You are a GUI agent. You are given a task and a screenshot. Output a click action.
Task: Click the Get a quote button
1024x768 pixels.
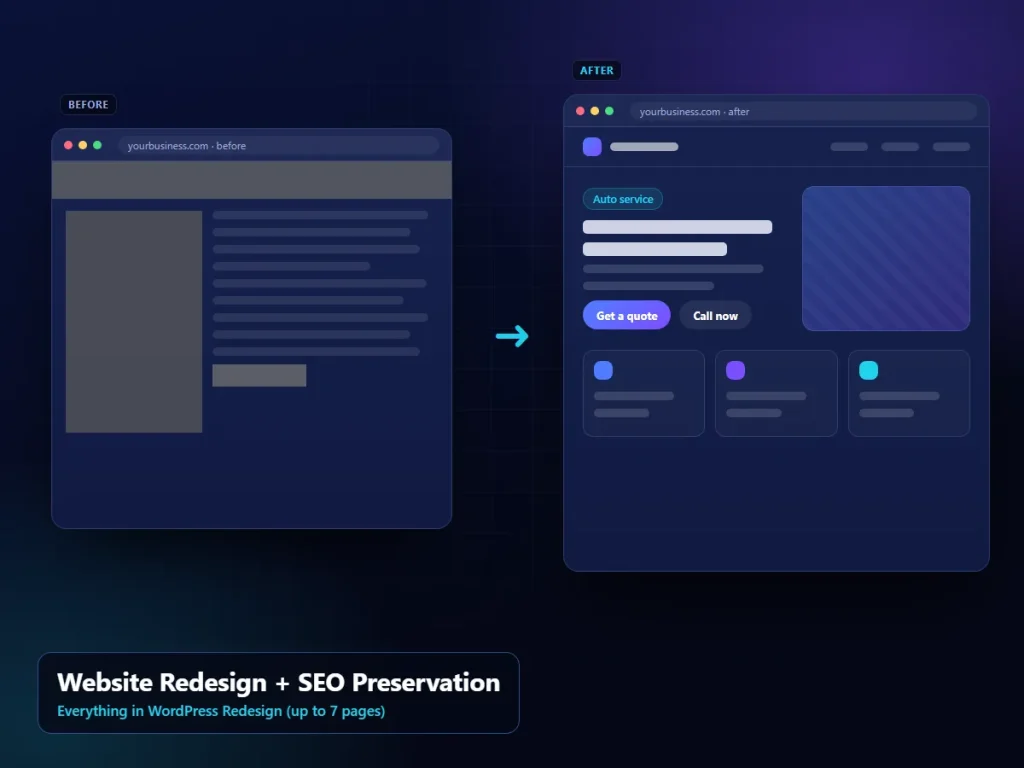[x=626, y=315]
